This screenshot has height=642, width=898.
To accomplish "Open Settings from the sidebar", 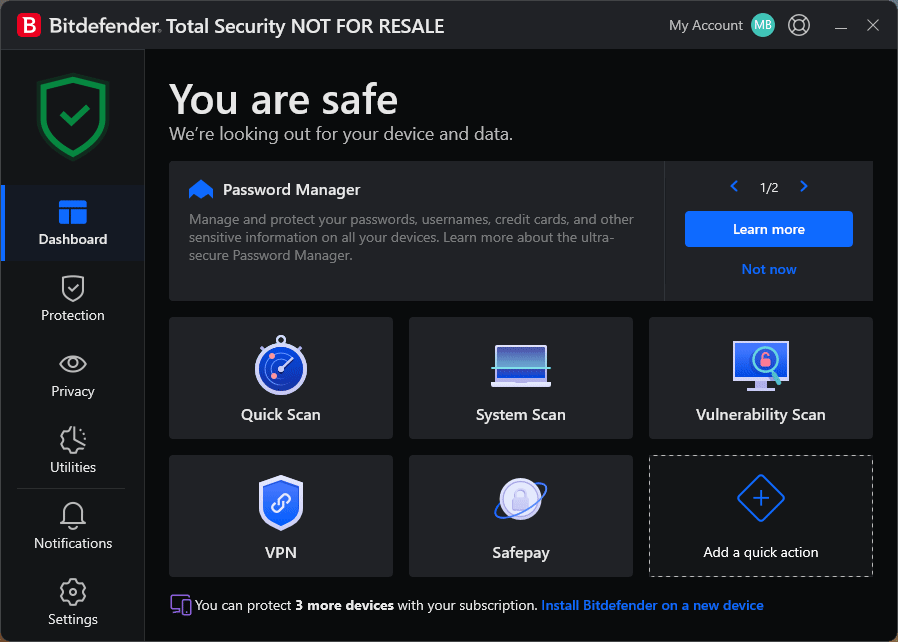I will (73, 603).
